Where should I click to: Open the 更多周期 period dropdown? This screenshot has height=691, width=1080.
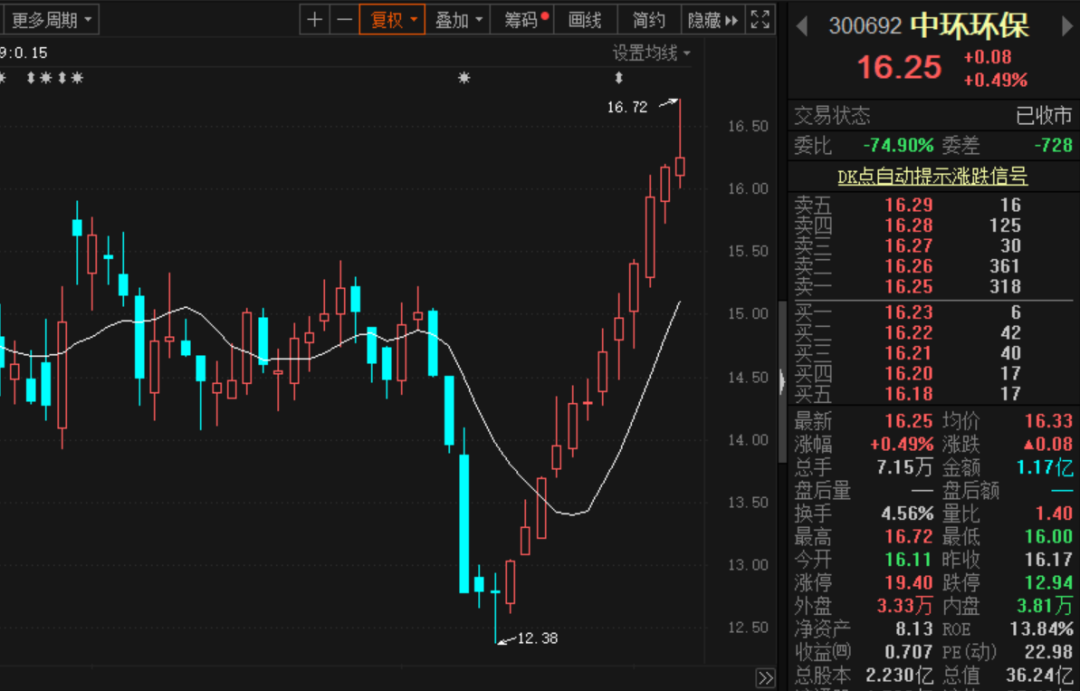tap(50, 19)
